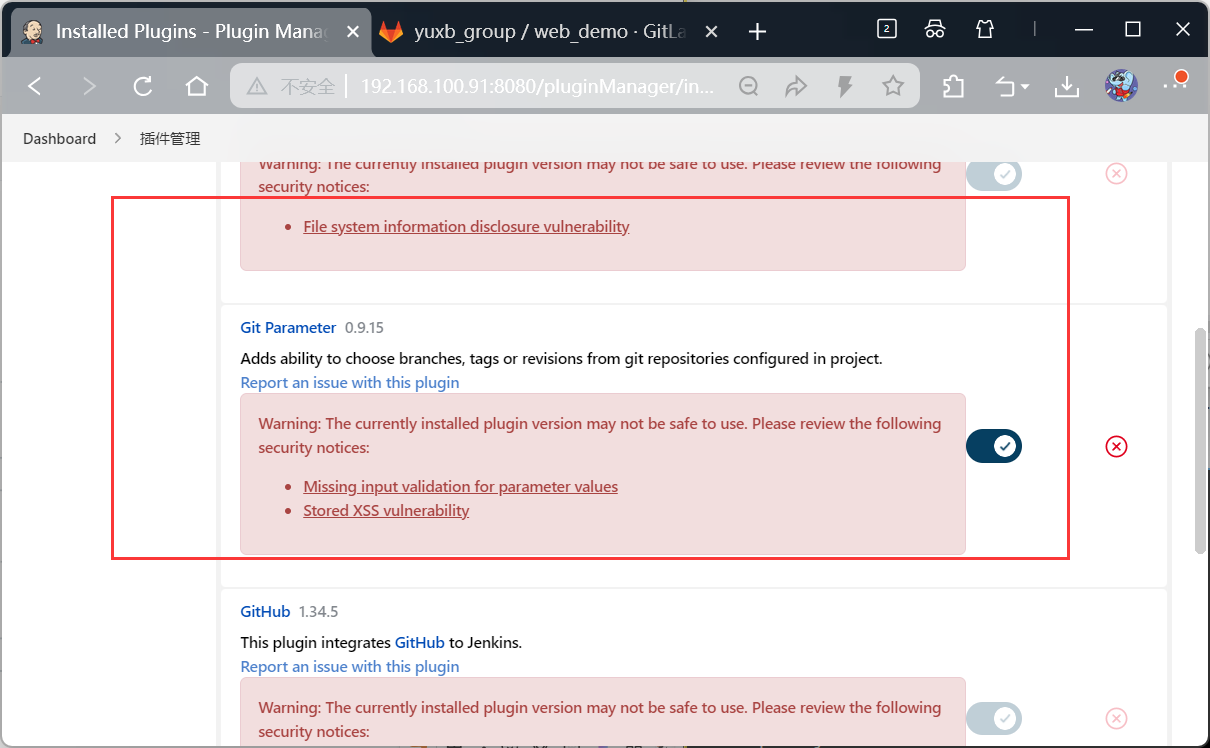Viewport: 1210px width, 748px height.
Task: Click Git Parameter version 0.9.15
Action: (364, 328)
